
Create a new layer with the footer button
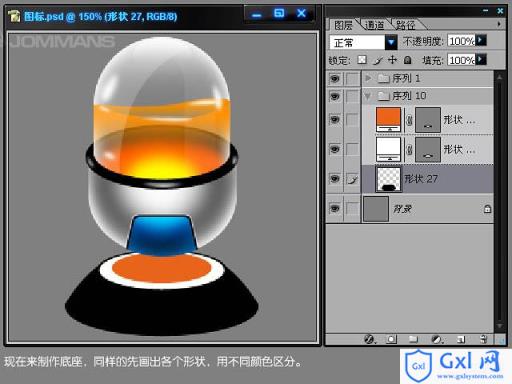coord(461,339)
